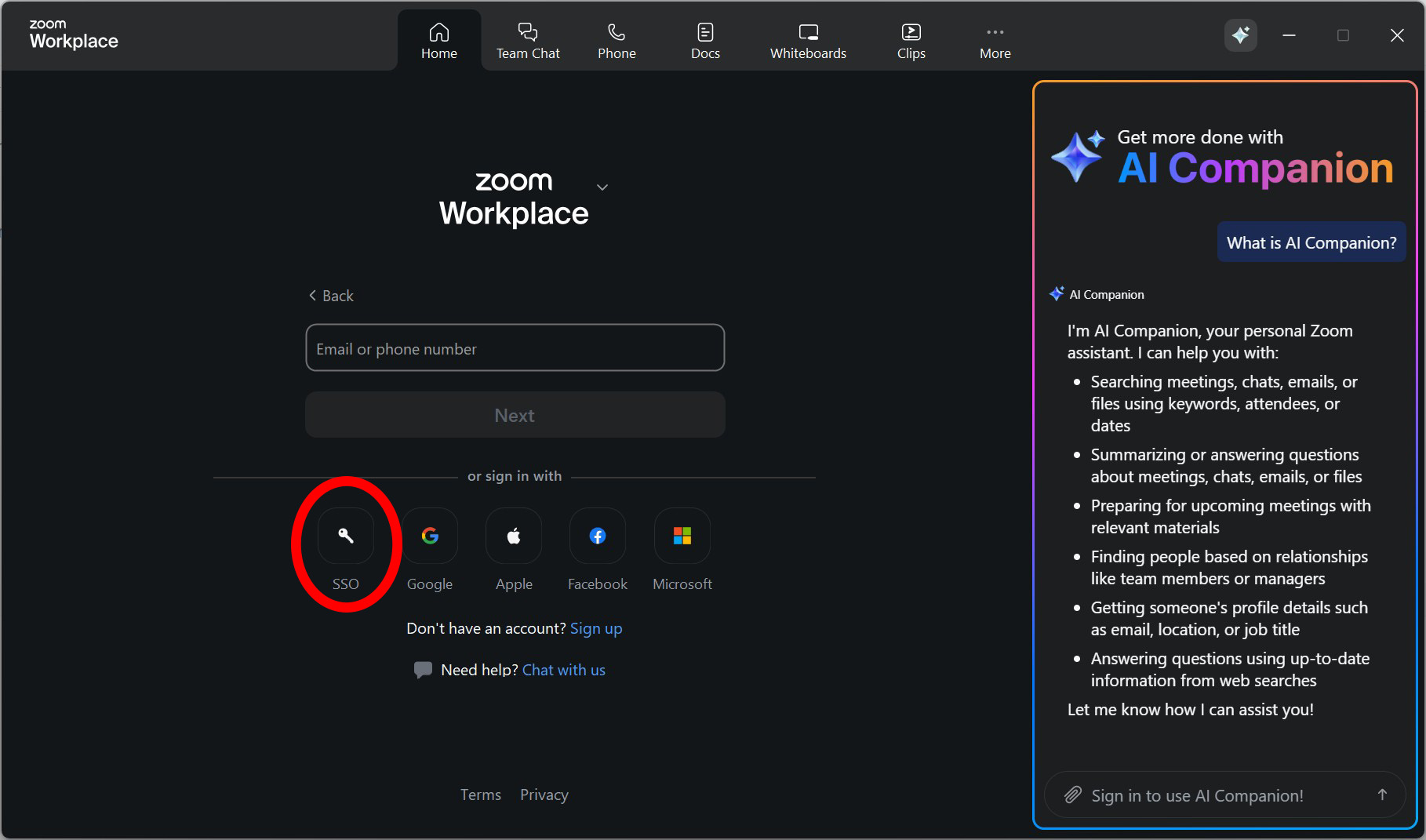Viewport: 1426px width, 840px height.
Task: Open the Home tab
Action: click(x=439, y=41)
